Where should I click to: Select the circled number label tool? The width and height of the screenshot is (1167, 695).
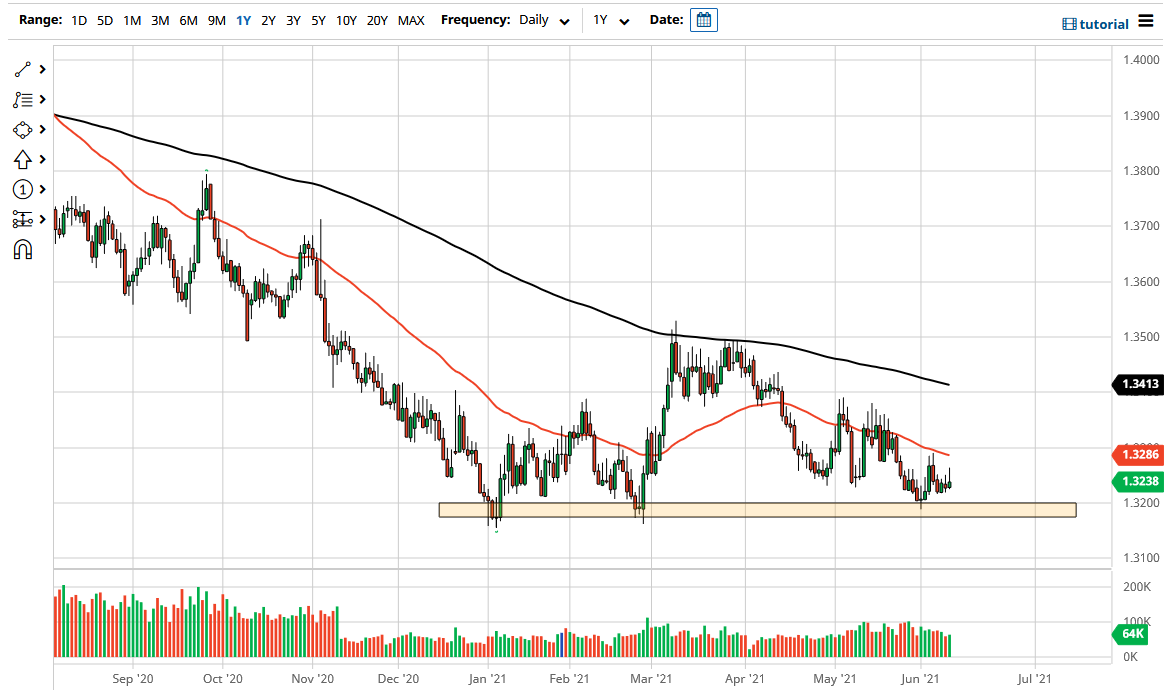tap(22, 190)
